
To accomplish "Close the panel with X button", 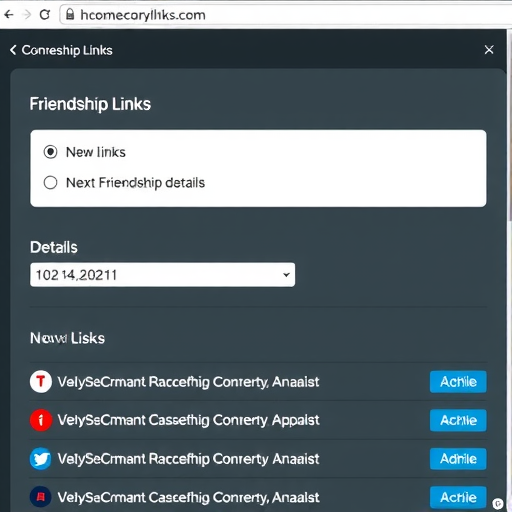I will 489,50.
